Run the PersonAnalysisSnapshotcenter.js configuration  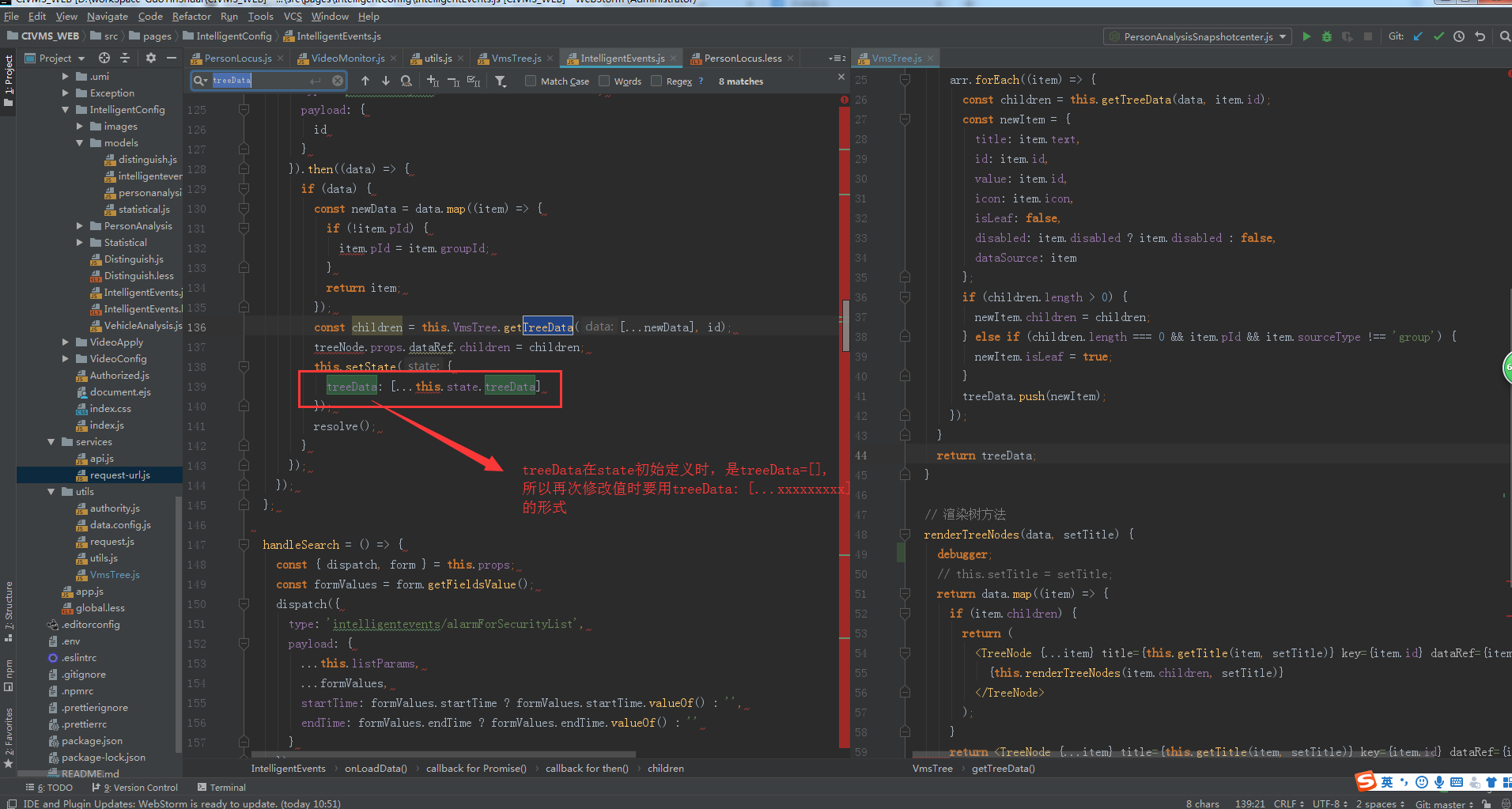pos(1306,36)
